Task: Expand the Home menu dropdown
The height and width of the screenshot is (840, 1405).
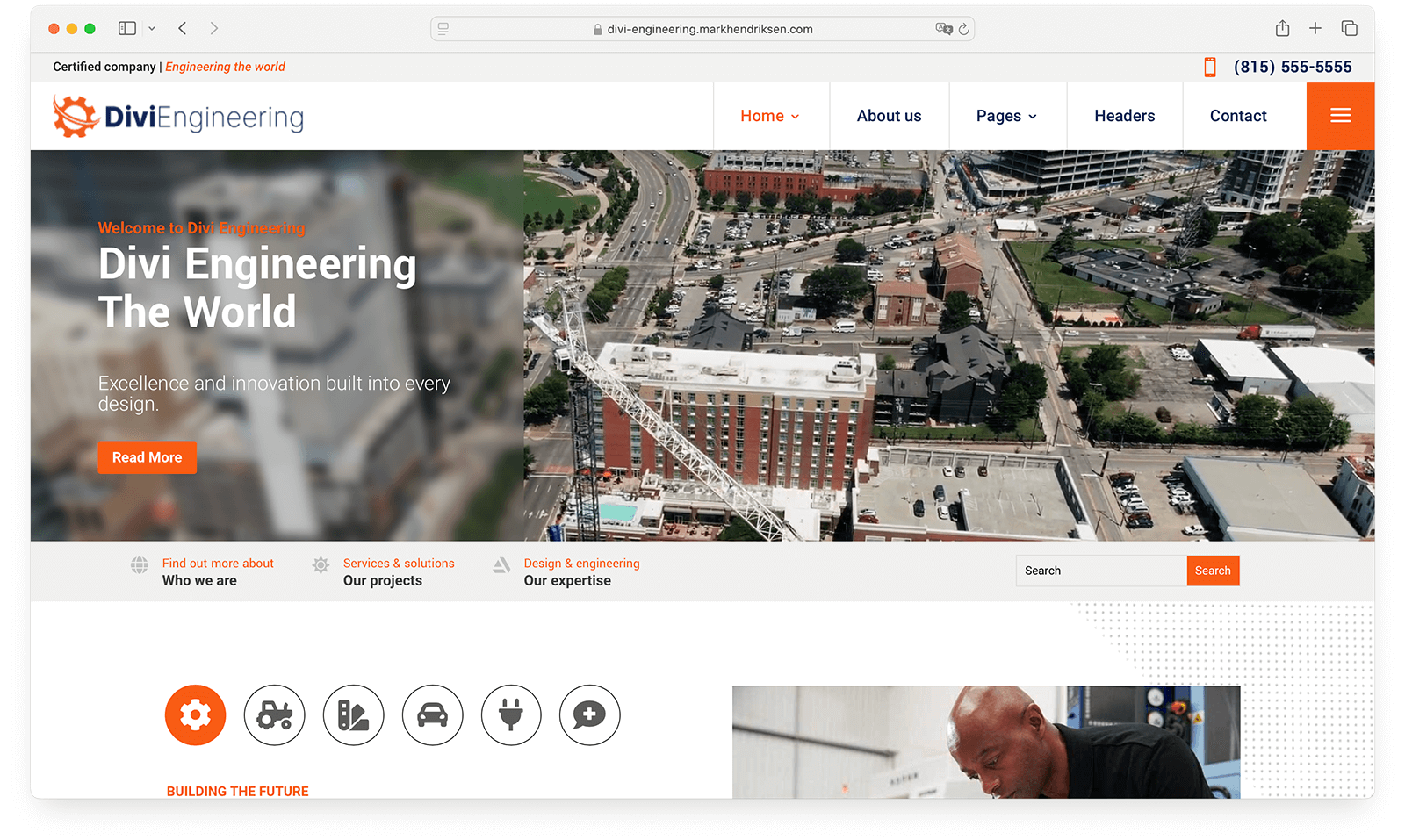Action: (x=770, y=116)
